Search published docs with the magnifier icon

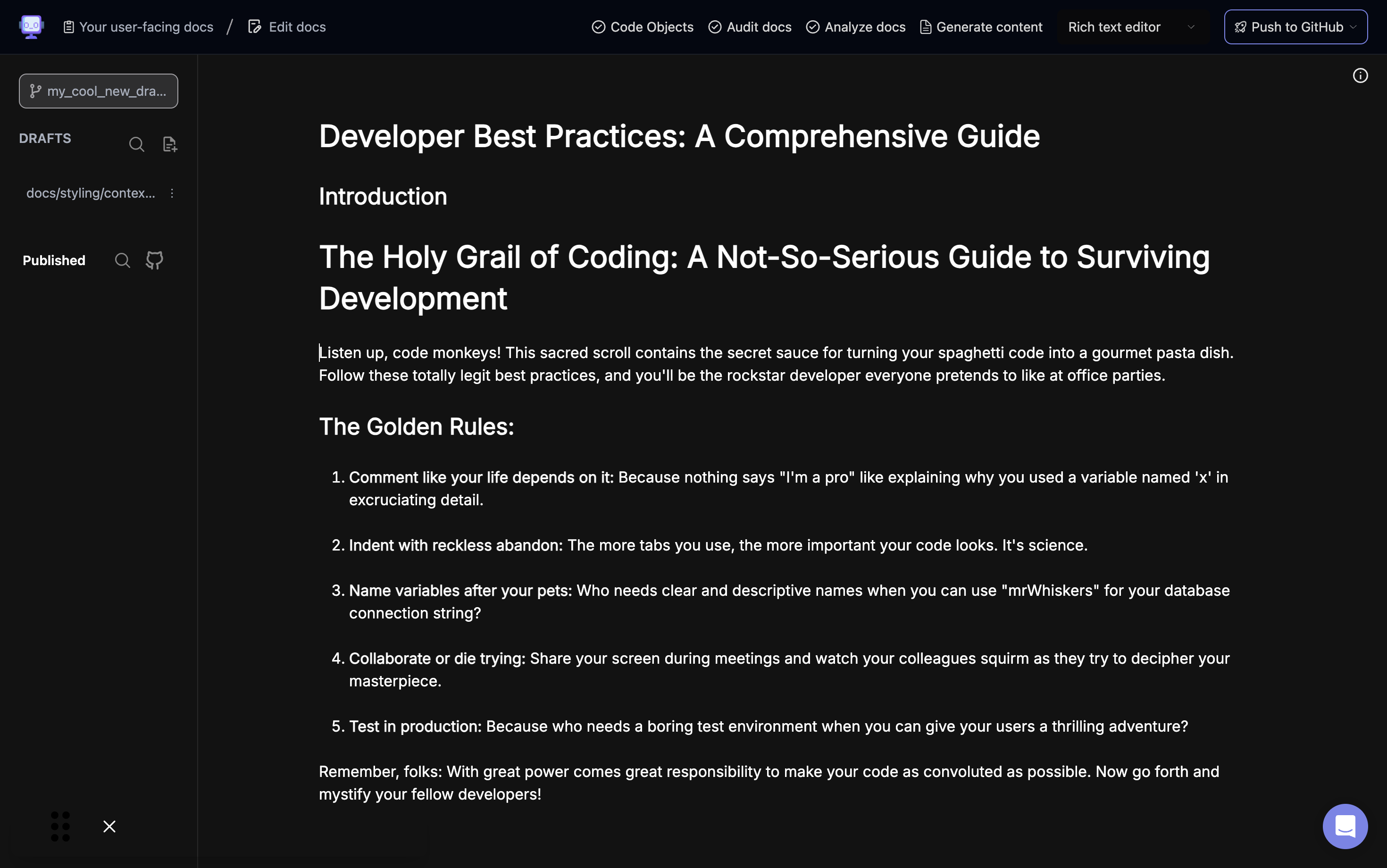pyautogui.click(x=122, y=260)
